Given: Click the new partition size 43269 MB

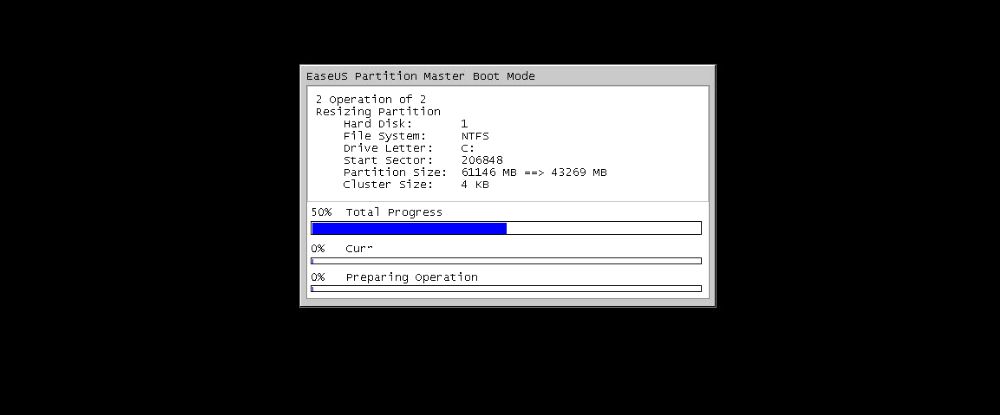Looking at the screenshot, I should point(578,172).
